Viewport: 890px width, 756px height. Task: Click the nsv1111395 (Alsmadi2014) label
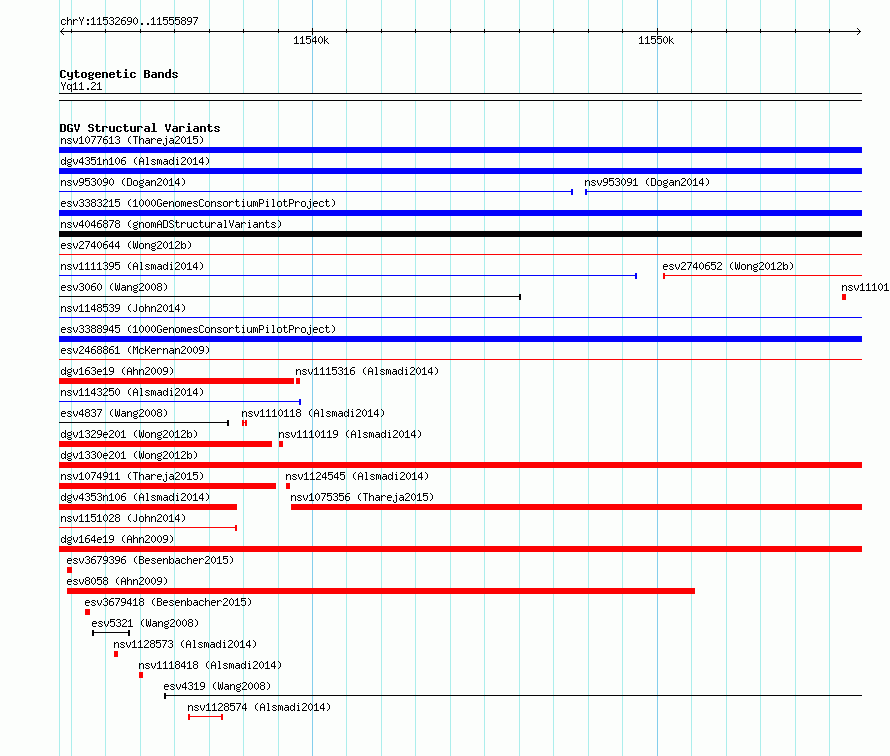[132, 266]
